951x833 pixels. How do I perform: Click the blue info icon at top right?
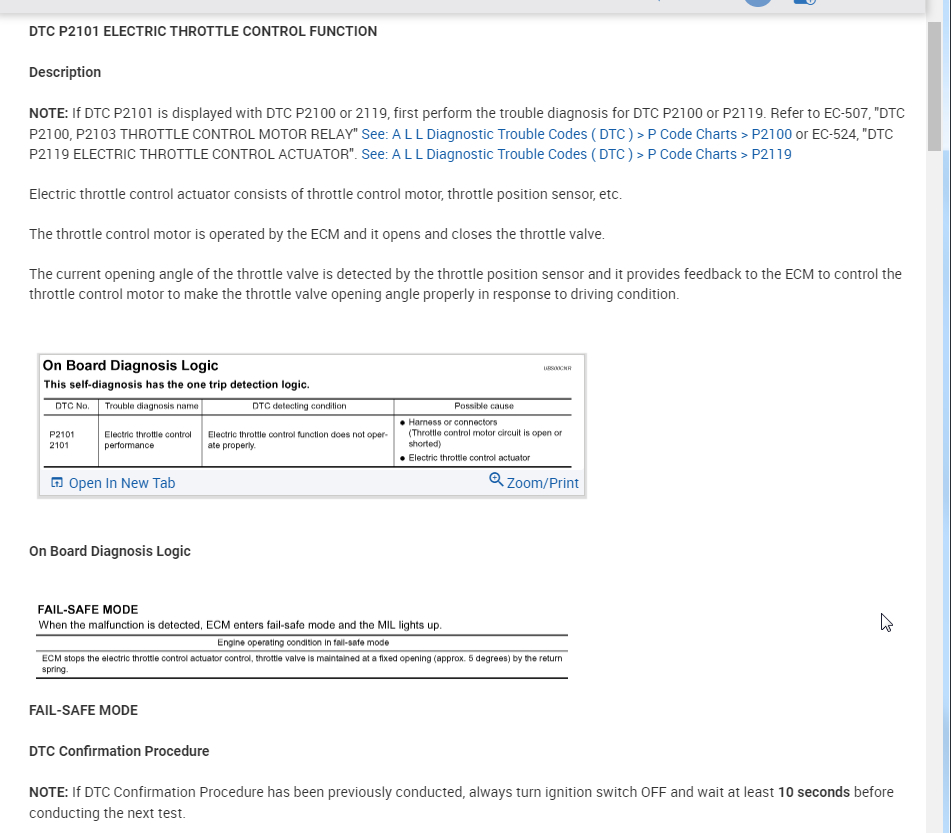(x=805, y=2)
